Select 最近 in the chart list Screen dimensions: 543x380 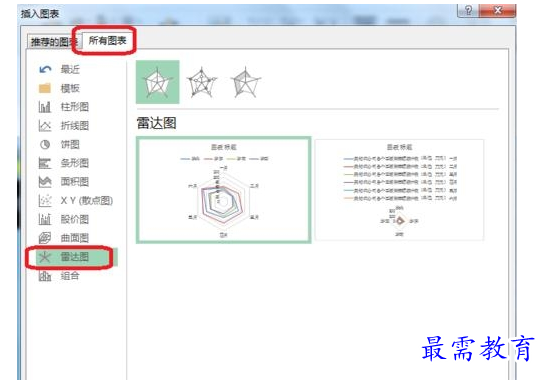[70, 69]
